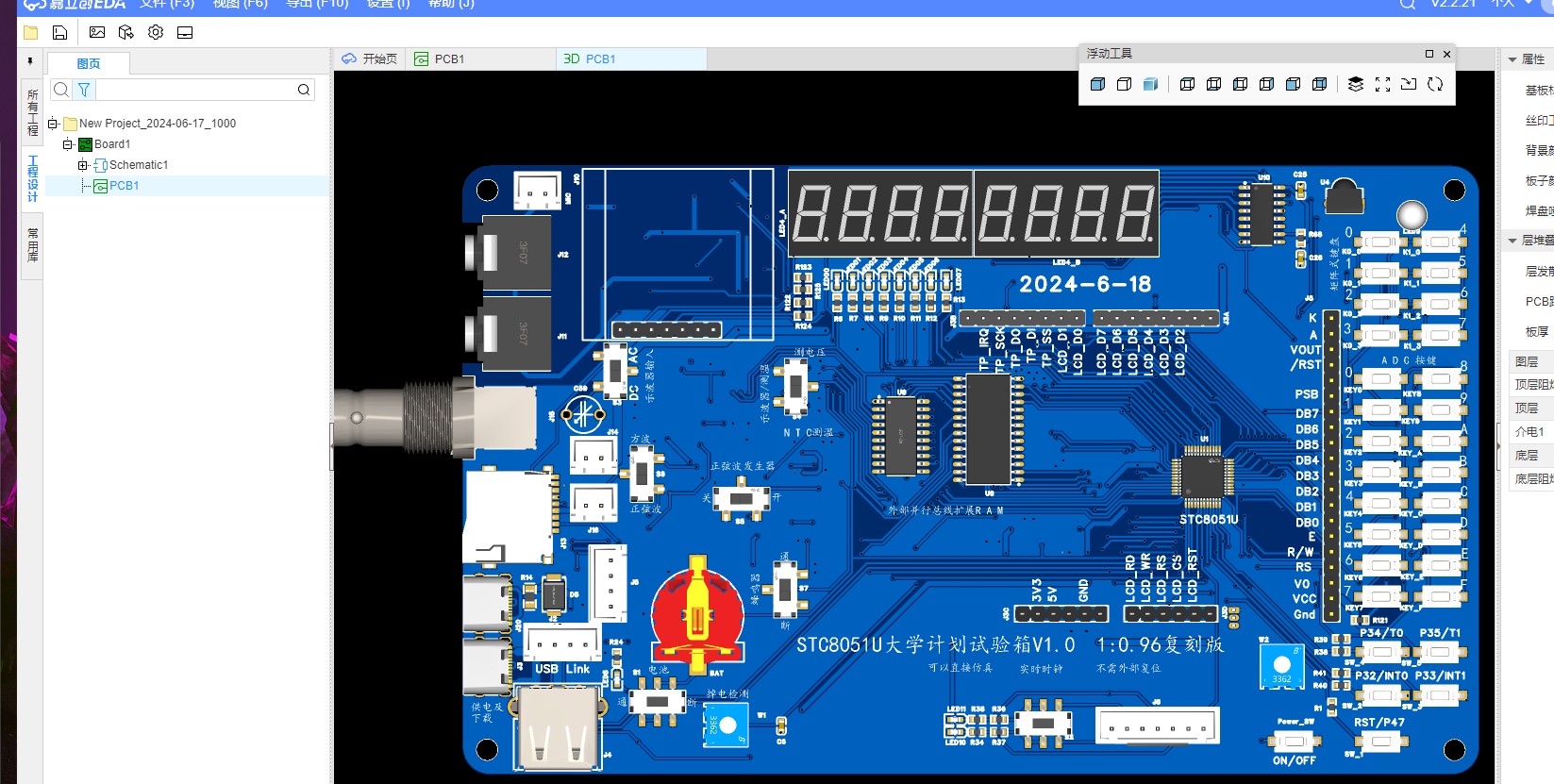Click the export image icon in toolbar
The height and width of the screenshot is (784, 1554).
[x=96, y=33]
